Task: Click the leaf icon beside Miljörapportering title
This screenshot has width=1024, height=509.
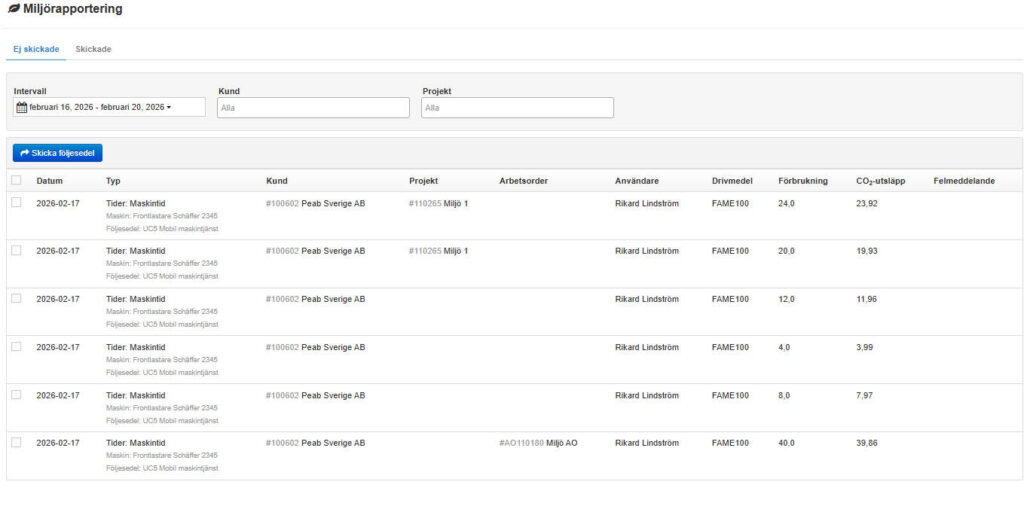Action: pyautogui.click(x=13, y=9)
